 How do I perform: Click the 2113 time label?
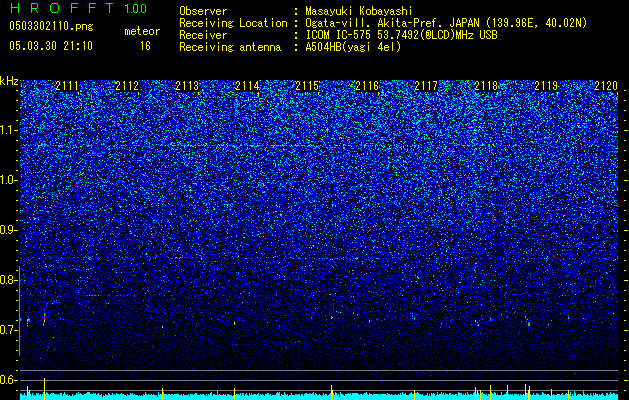pos(187,86)
